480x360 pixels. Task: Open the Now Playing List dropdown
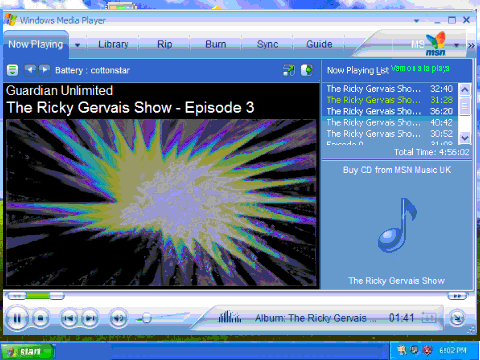tap(358, 70)
